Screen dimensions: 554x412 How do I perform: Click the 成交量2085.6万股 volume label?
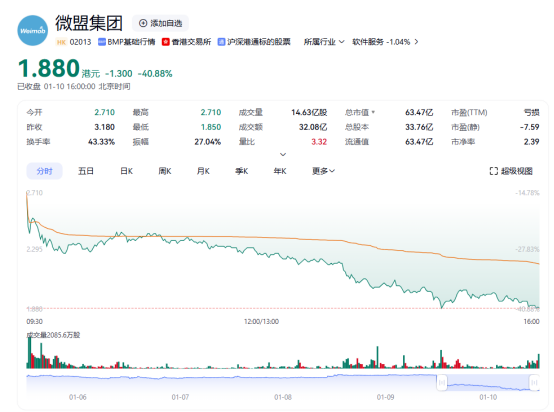53,335
